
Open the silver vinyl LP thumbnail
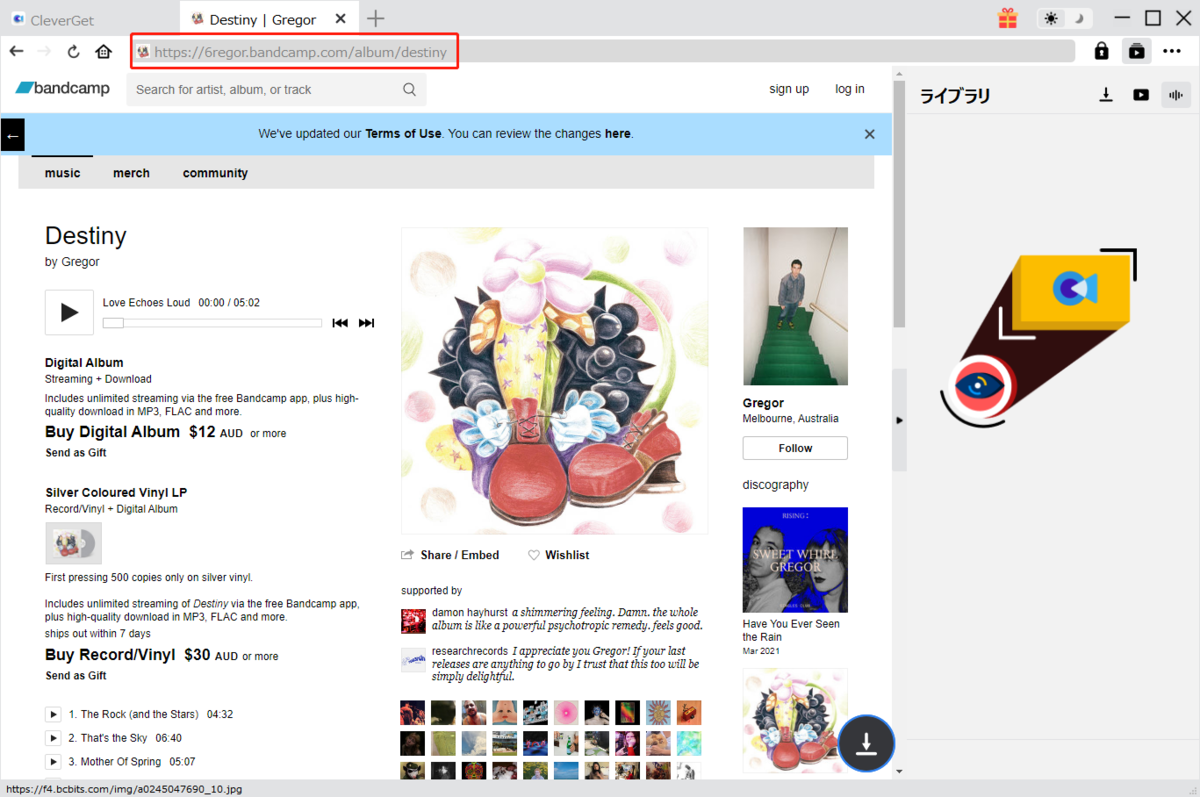[x=73, y=543]
